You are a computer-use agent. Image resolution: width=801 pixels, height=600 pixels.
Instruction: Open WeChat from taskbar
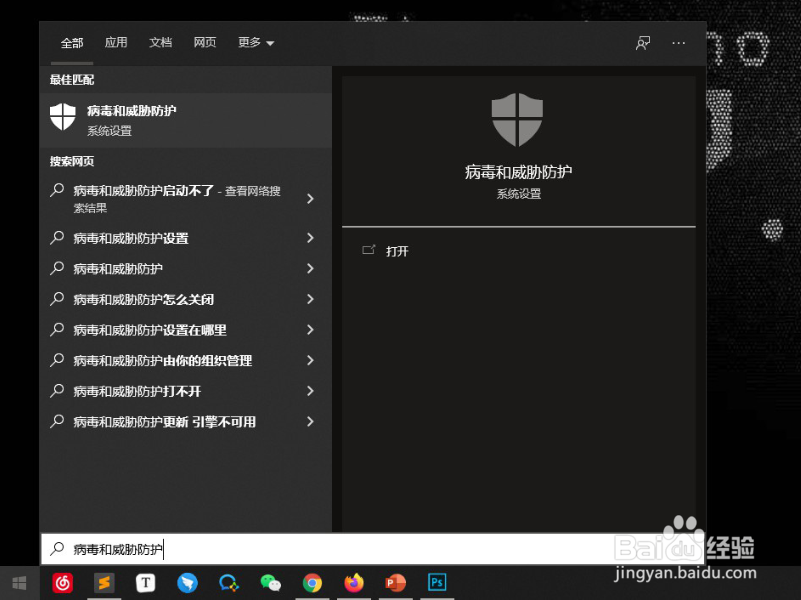[x=270, y=583]
